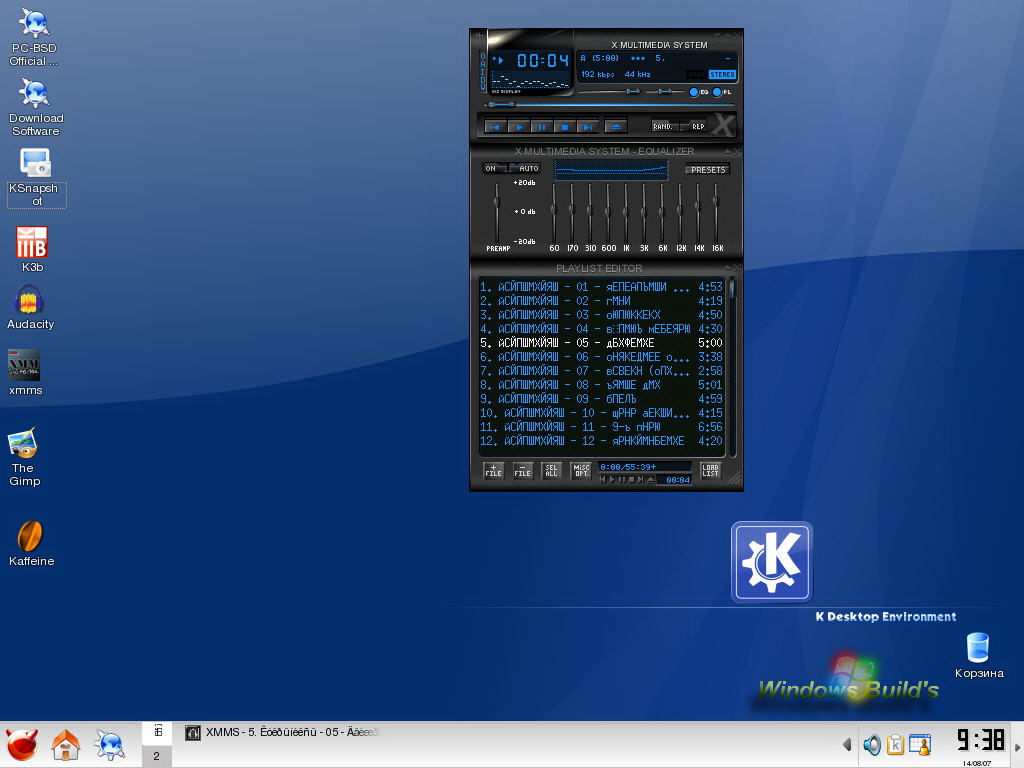The height and width of the screenshot is (768, 1024).
Task: Open the Download Software desktop icon
Action: [35, 108]
